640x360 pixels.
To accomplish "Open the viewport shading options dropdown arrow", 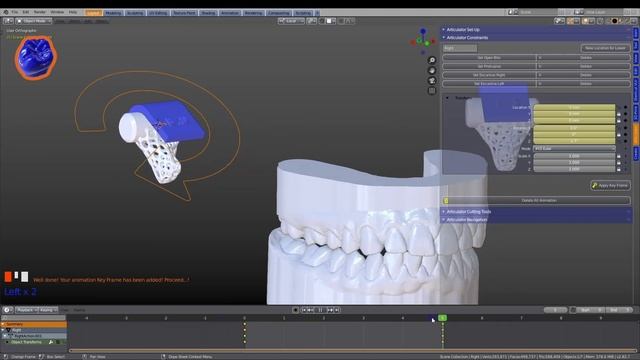I will (635, 21).
